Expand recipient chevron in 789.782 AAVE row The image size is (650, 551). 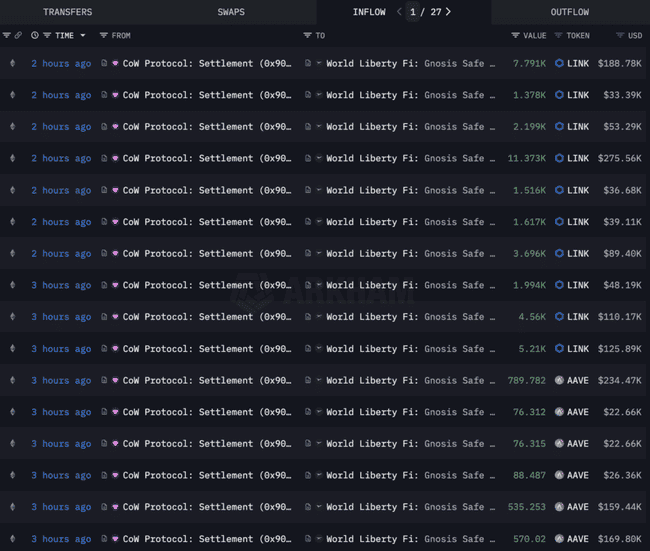pos(319,380)
